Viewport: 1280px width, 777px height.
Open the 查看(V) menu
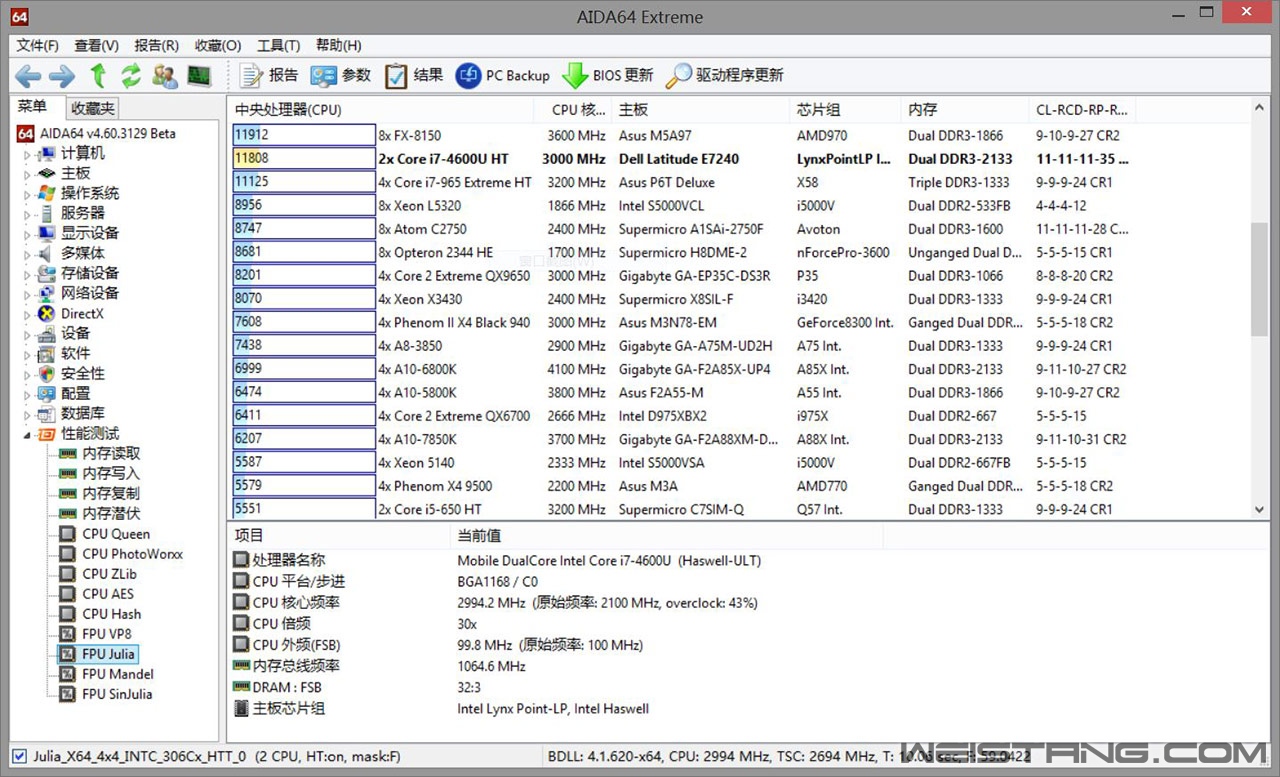pos(96,45)
